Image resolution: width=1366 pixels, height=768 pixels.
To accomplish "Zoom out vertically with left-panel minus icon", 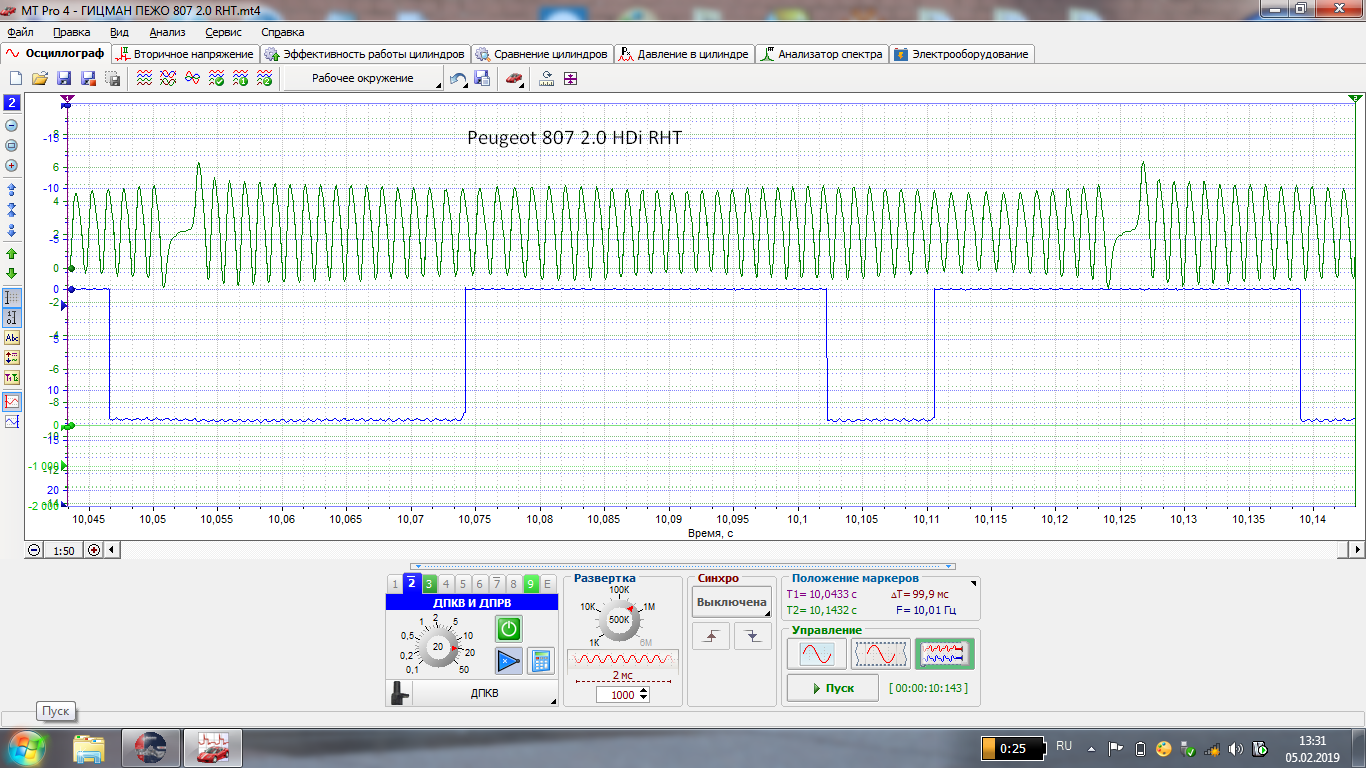I will [x=12, y=125].
